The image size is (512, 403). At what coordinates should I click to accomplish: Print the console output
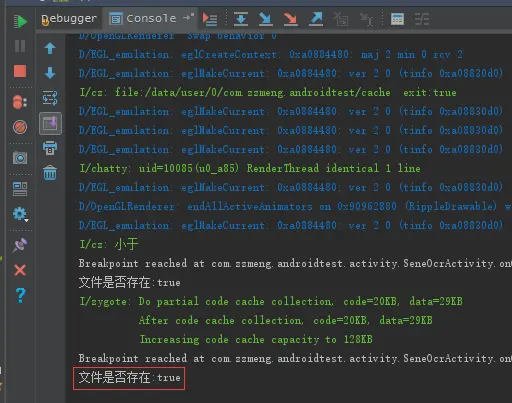(50, 148)
